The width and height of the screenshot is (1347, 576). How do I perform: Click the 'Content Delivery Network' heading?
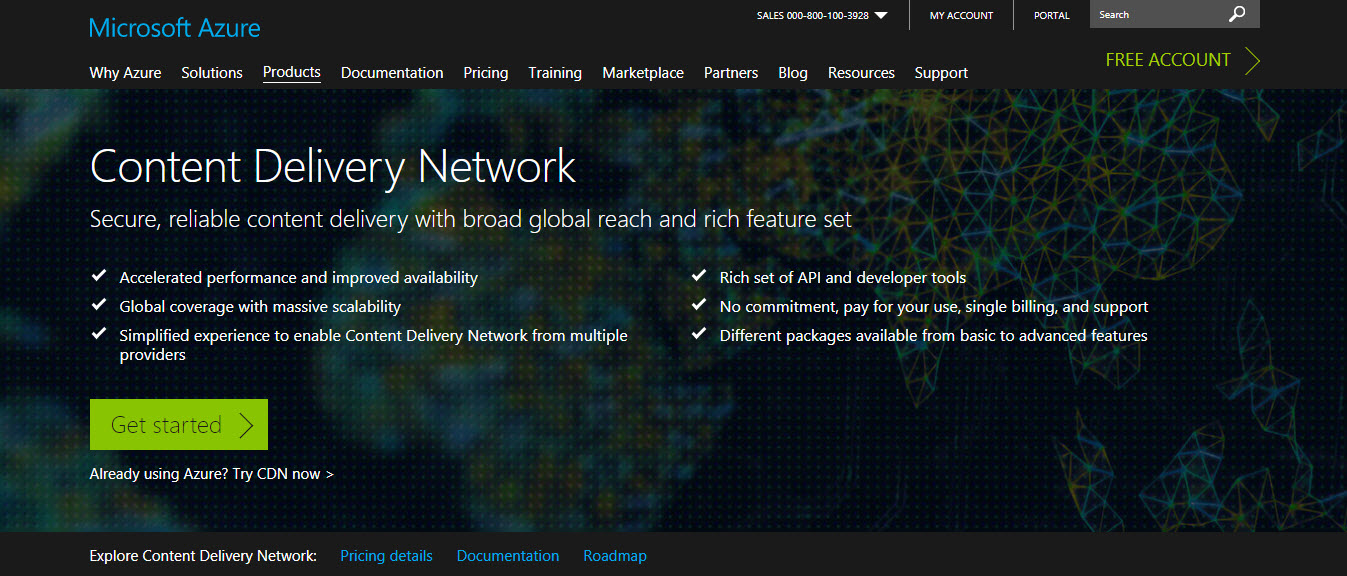(333, 166)
